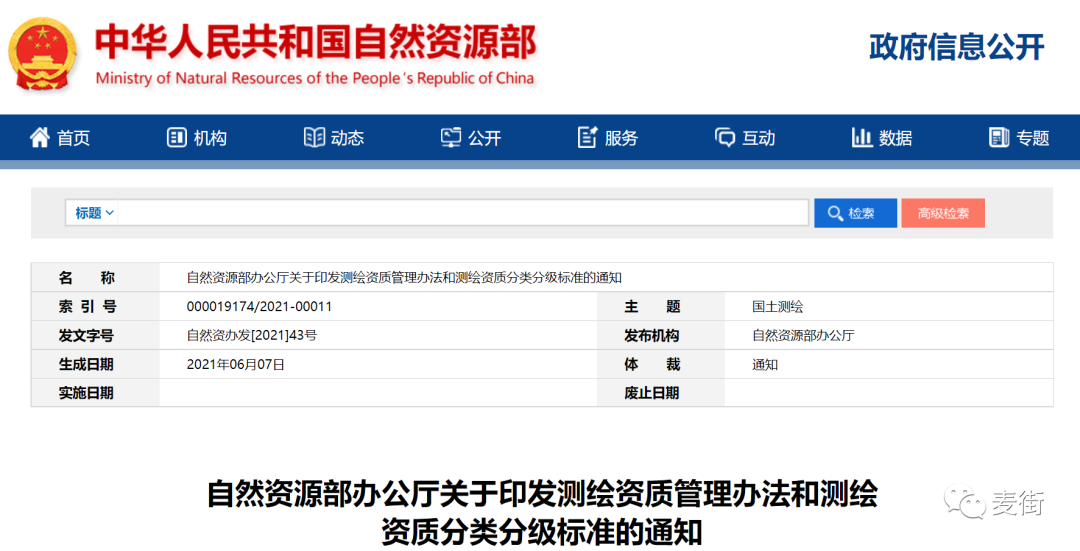Click the 生成日期 label
The height and width of the screenshot is (551, 1080).
point(85,364)
